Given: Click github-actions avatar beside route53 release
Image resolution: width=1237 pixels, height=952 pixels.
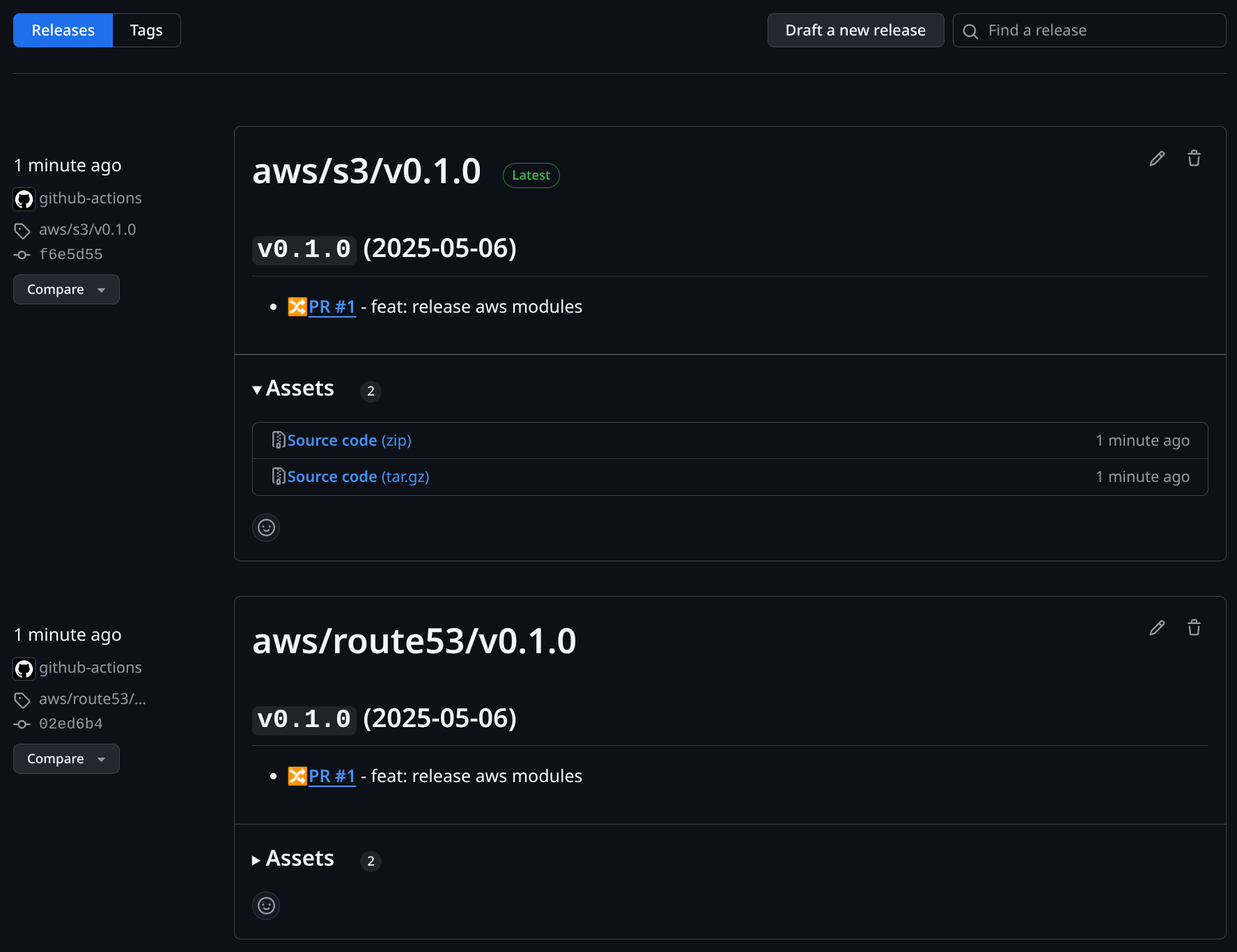Looking at the screenshot, I should pos(24,669).
